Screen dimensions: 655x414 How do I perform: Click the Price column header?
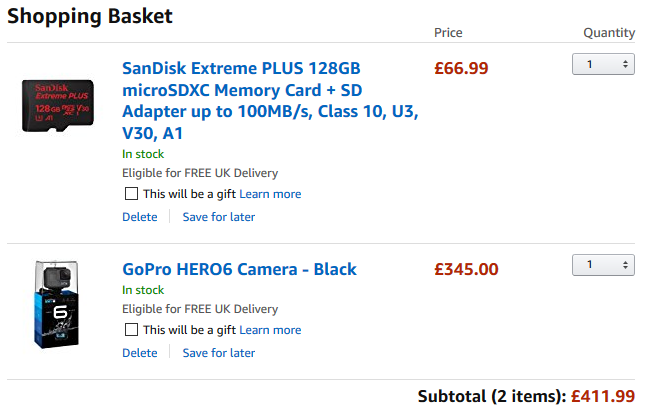tap(448, 33)
